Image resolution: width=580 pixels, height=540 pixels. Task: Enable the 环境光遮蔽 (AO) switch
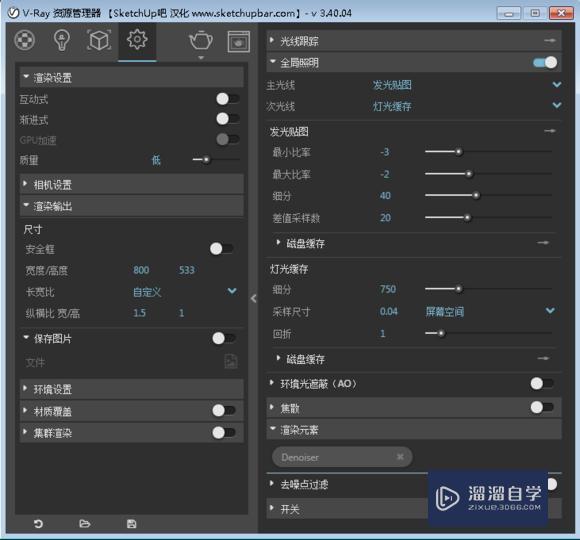pos(542,383)
